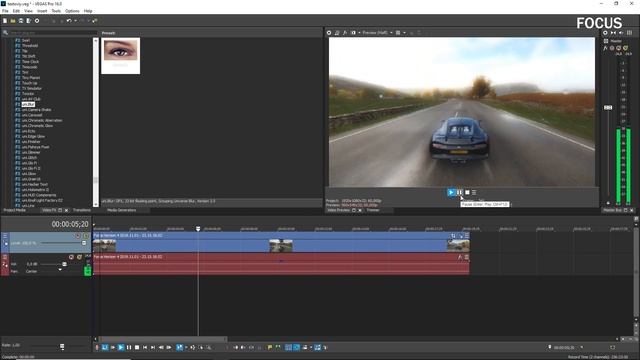The height and width of the screenshot is (360, 640).
Task: Open the Insert menu
Action: tap(42, 11)
